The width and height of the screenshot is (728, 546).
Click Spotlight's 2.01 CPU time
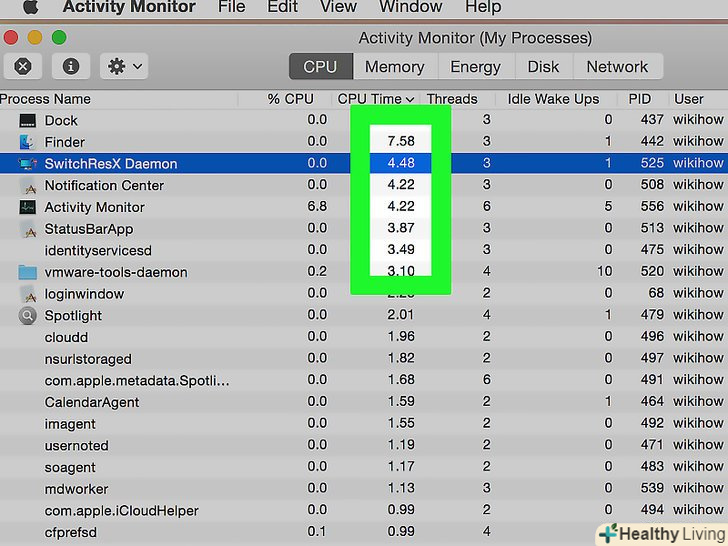[401, 315]
